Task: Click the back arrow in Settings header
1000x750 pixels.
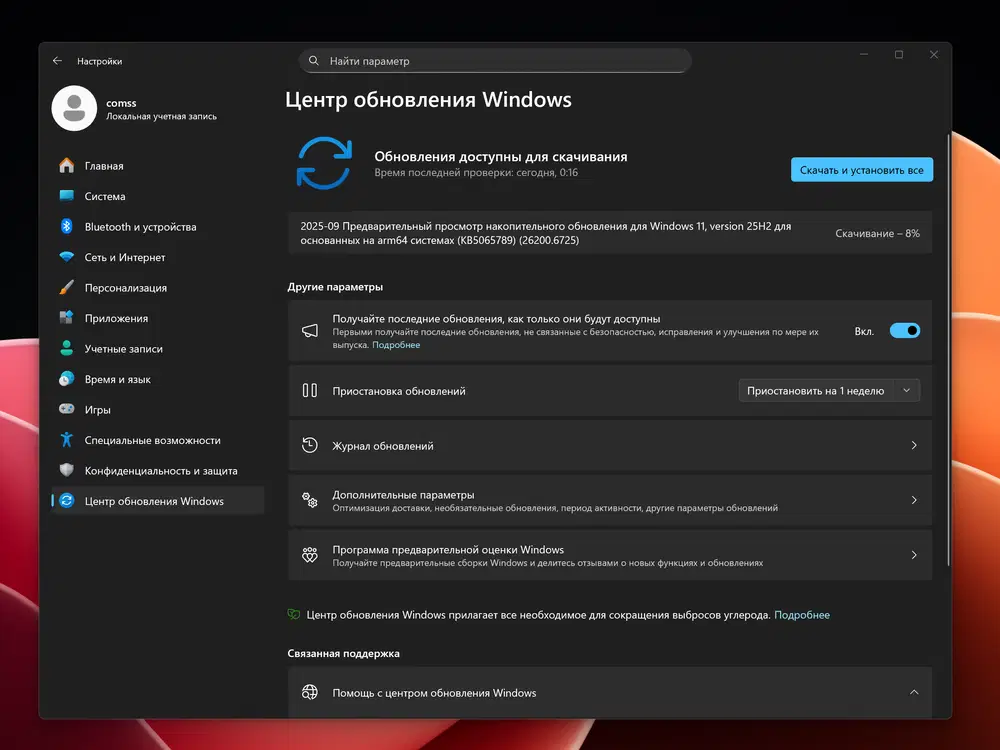Action: pyautogui.click(x=57, y=61)
